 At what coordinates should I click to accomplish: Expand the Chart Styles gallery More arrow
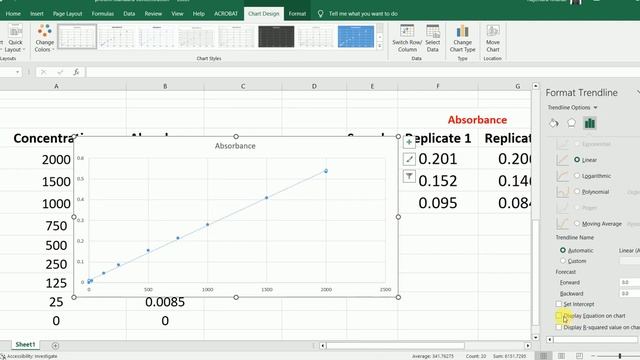(x=380, y=46)
